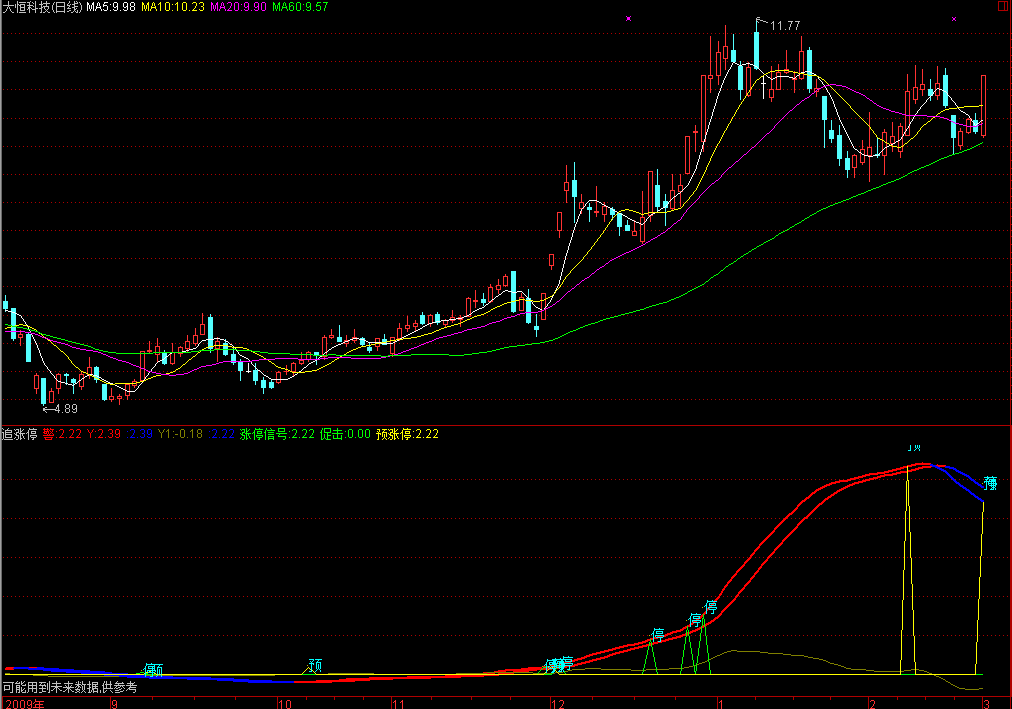Click the 大恒科技(日线) chart title
The width and height of the screenshot is (1012, 709).
[x=42, y=7]
